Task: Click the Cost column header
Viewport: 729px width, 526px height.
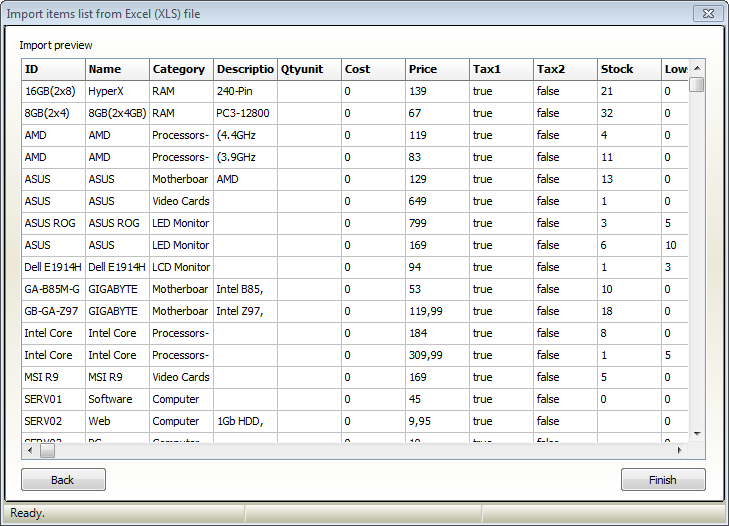Action: coord(373,69)
